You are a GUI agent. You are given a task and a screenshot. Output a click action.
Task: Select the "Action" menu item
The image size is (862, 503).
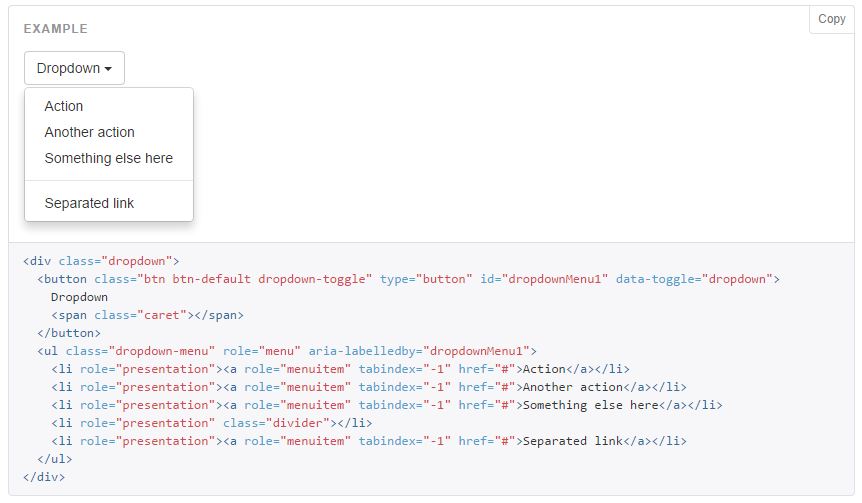coord(64,106)
